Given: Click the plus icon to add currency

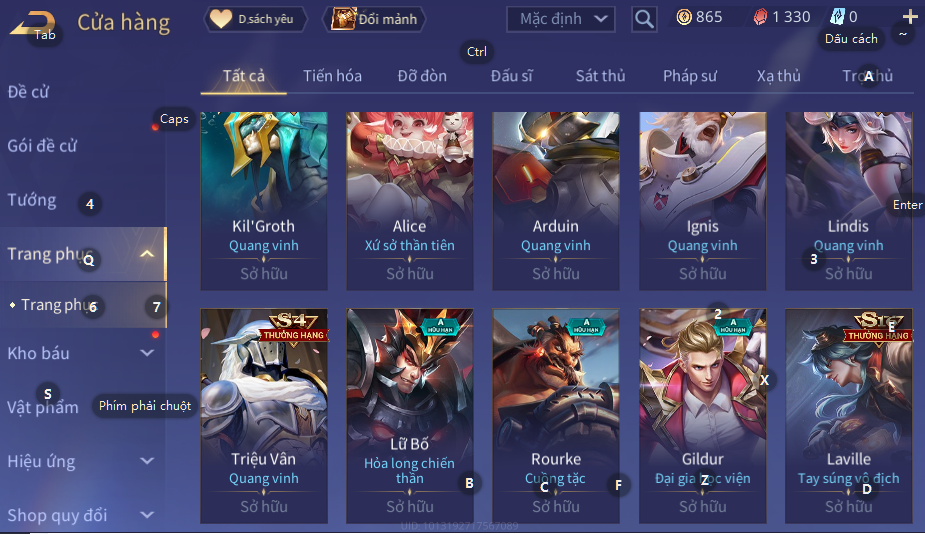Looking at the screenshot, I should 910,17.
